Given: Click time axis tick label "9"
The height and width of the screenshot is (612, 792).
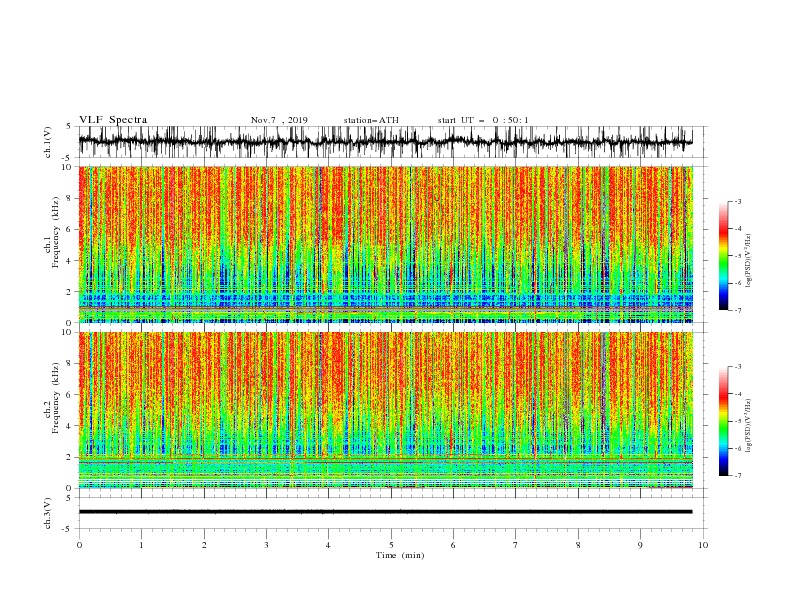Looking at the screenshot, I should coord(640,545).
